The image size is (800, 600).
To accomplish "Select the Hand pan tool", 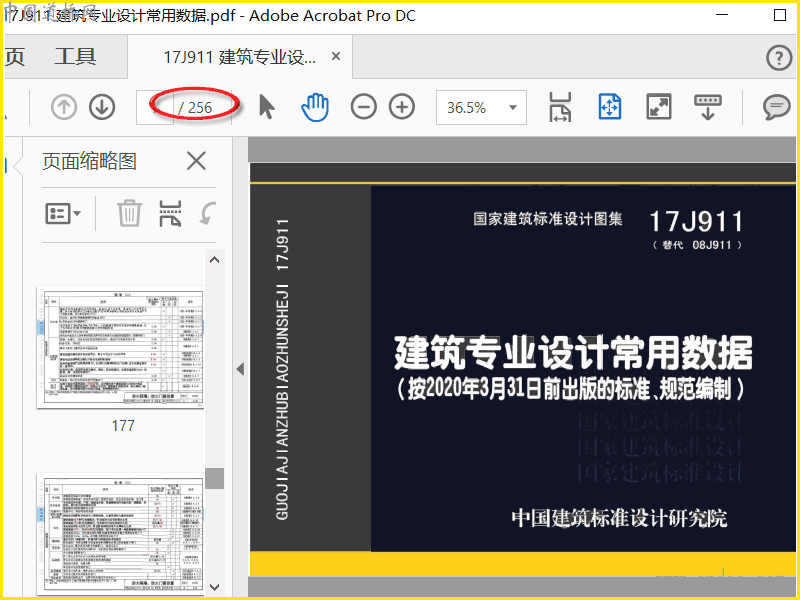I will [315, 107].
